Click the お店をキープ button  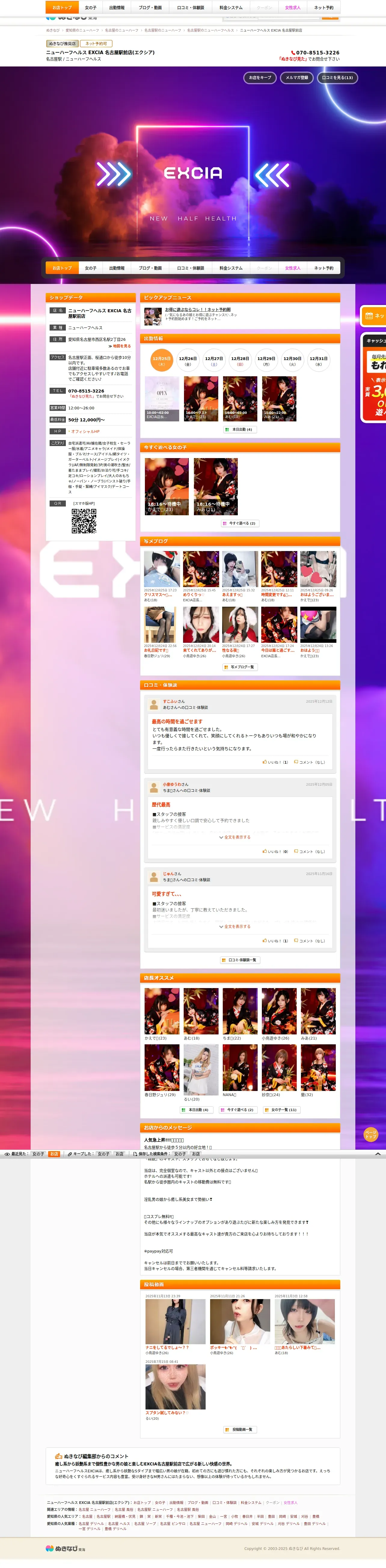coord(260,77)
